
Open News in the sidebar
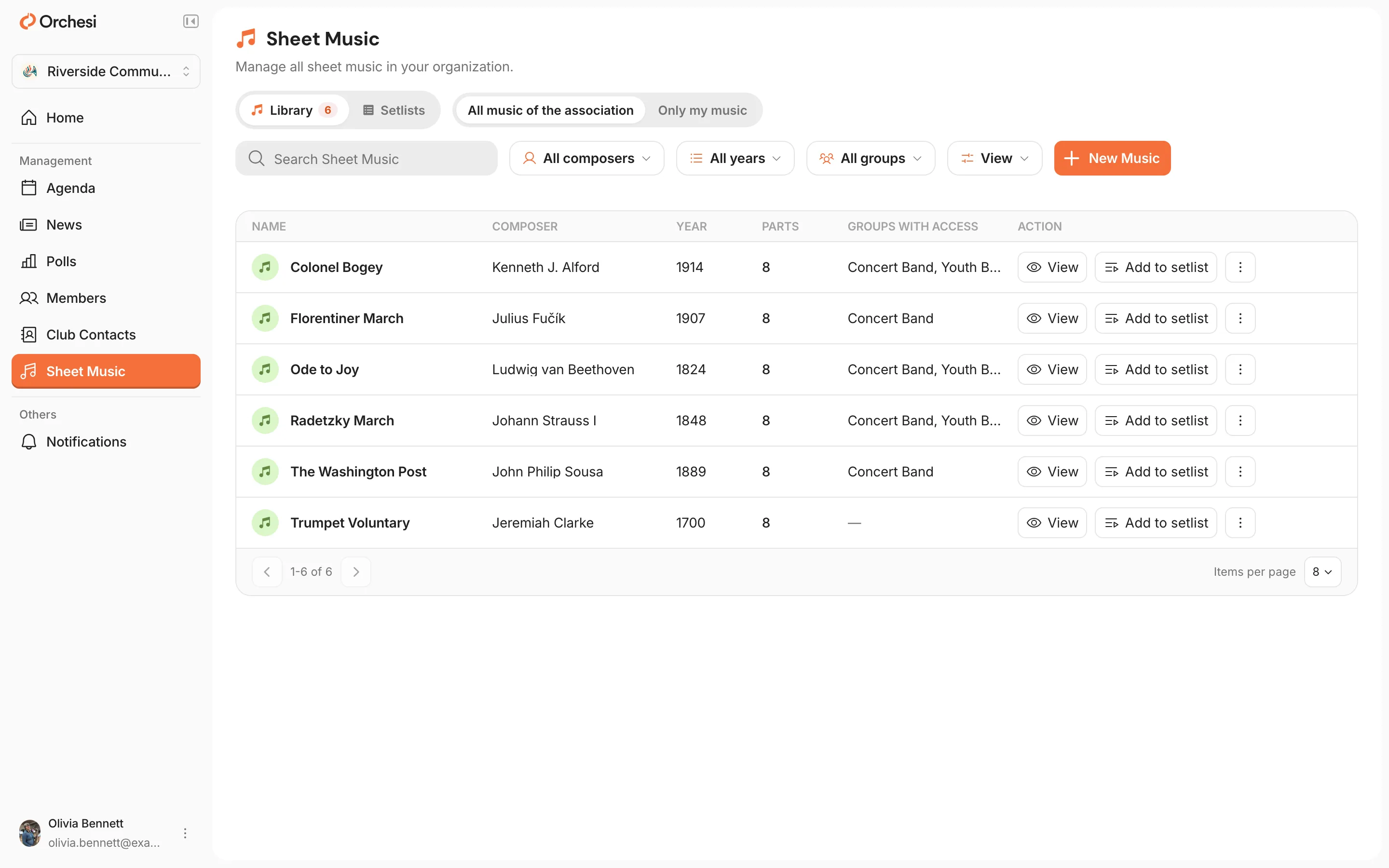coord(106,225)
